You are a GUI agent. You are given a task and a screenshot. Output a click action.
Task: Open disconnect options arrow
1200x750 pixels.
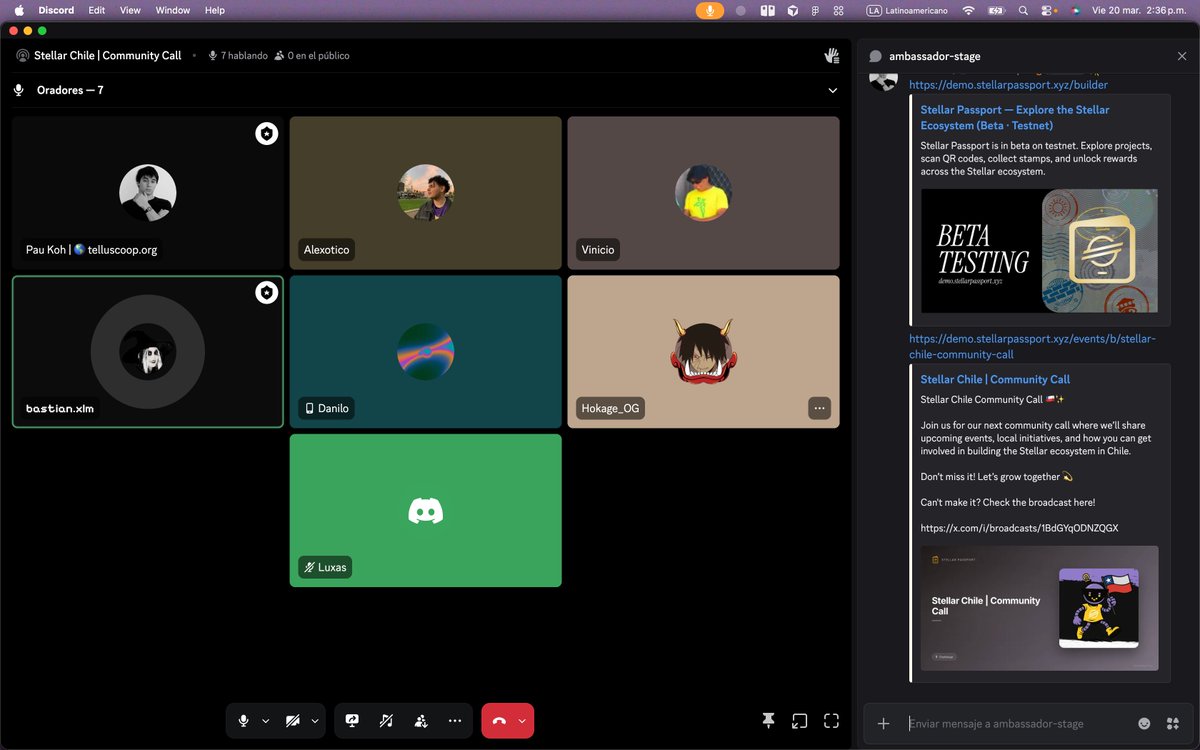[522, 720]
